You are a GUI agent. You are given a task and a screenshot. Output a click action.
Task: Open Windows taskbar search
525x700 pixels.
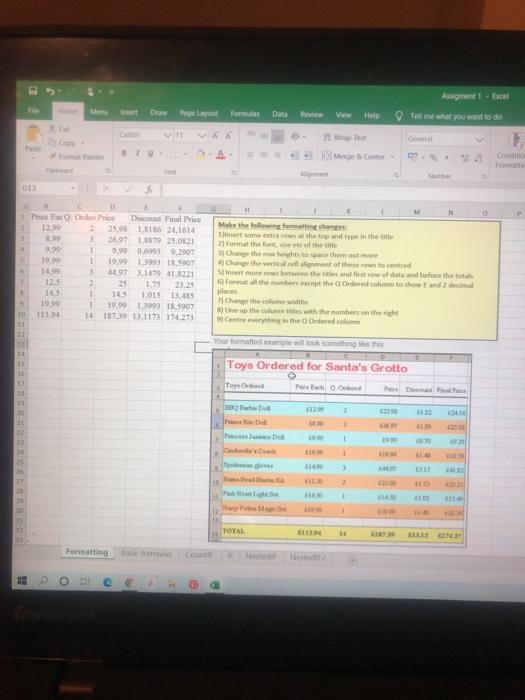pos(43,581)
